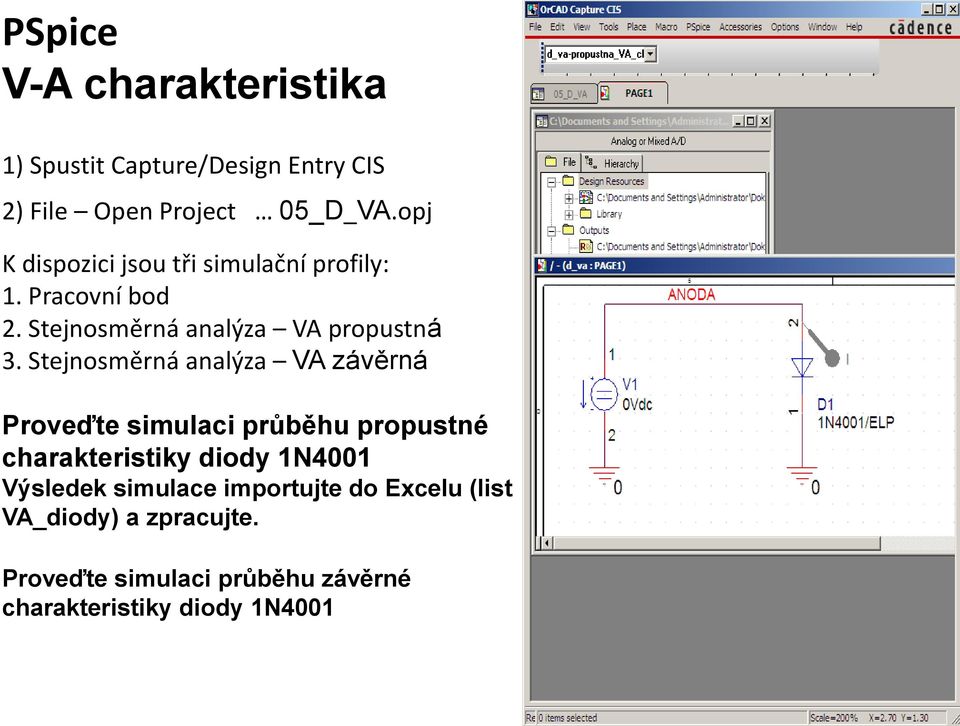Click the Outputs folder icon

click(x=569, y=230)
